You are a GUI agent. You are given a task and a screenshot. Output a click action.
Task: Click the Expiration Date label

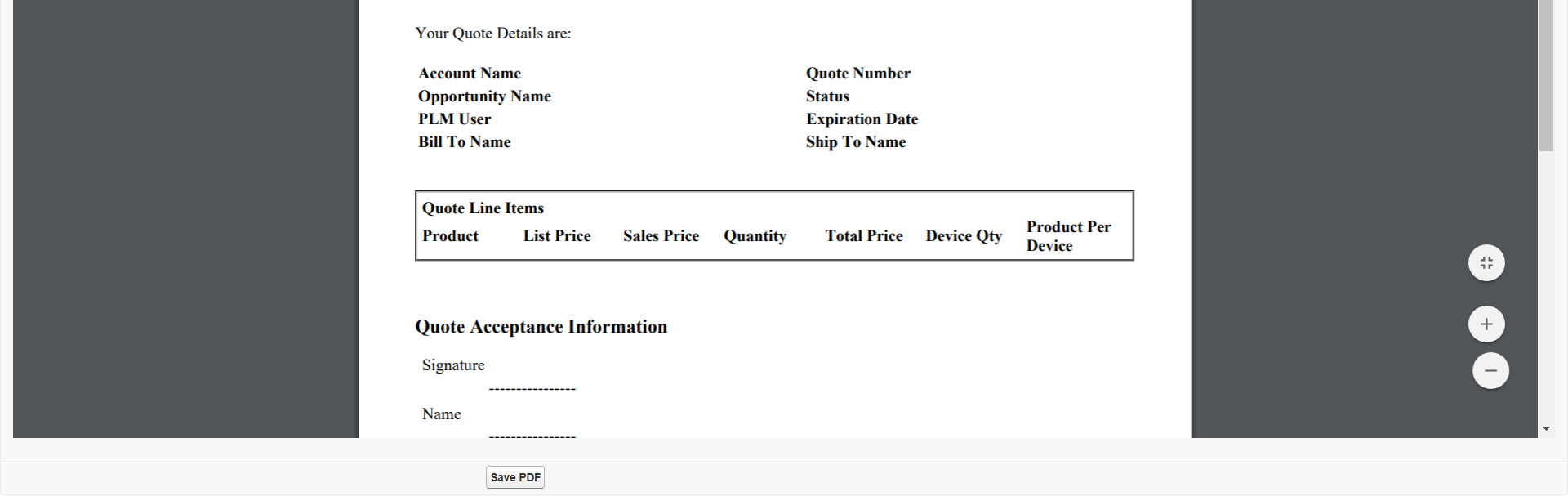[x=862, y=119]
